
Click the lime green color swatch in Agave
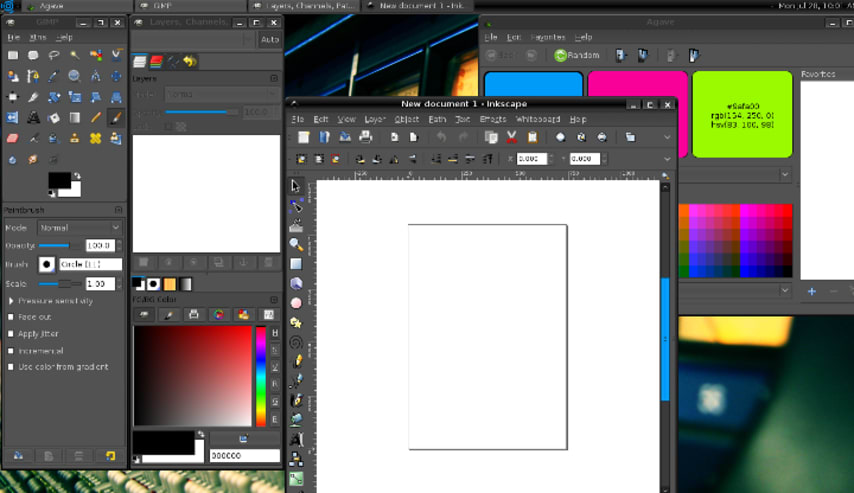[742, 113]
